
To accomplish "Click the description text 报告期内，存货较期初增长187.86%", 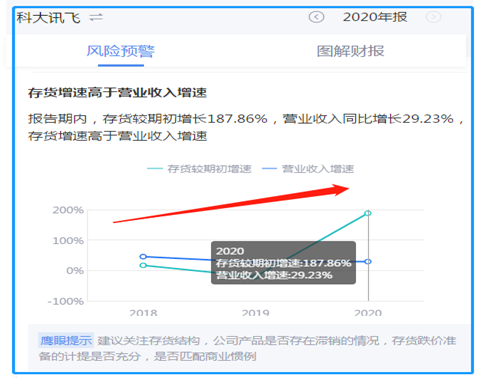I will [148, 119].
